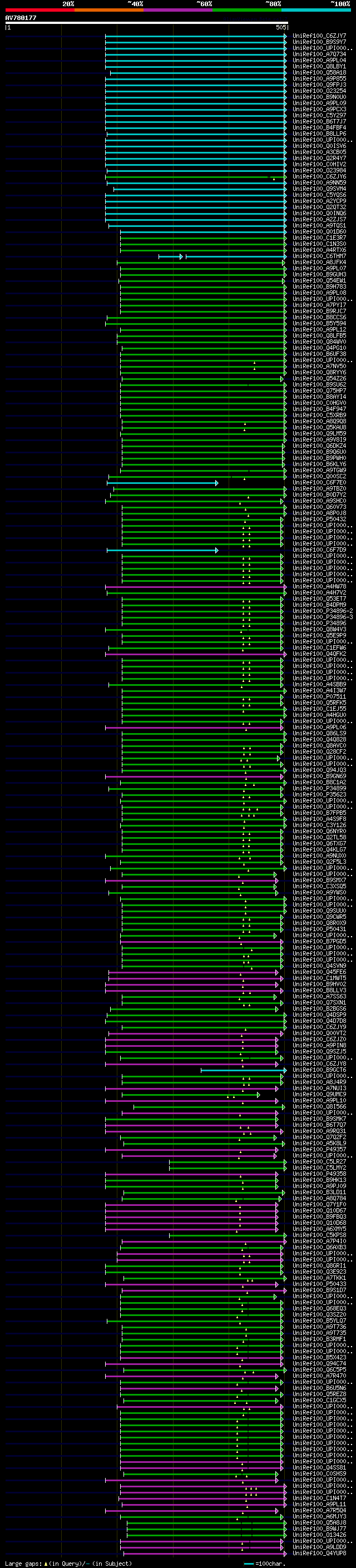This screenshot has width=356, height=1568.
Task: Select the label UniRef100_Q01D60
Action: 319,231
